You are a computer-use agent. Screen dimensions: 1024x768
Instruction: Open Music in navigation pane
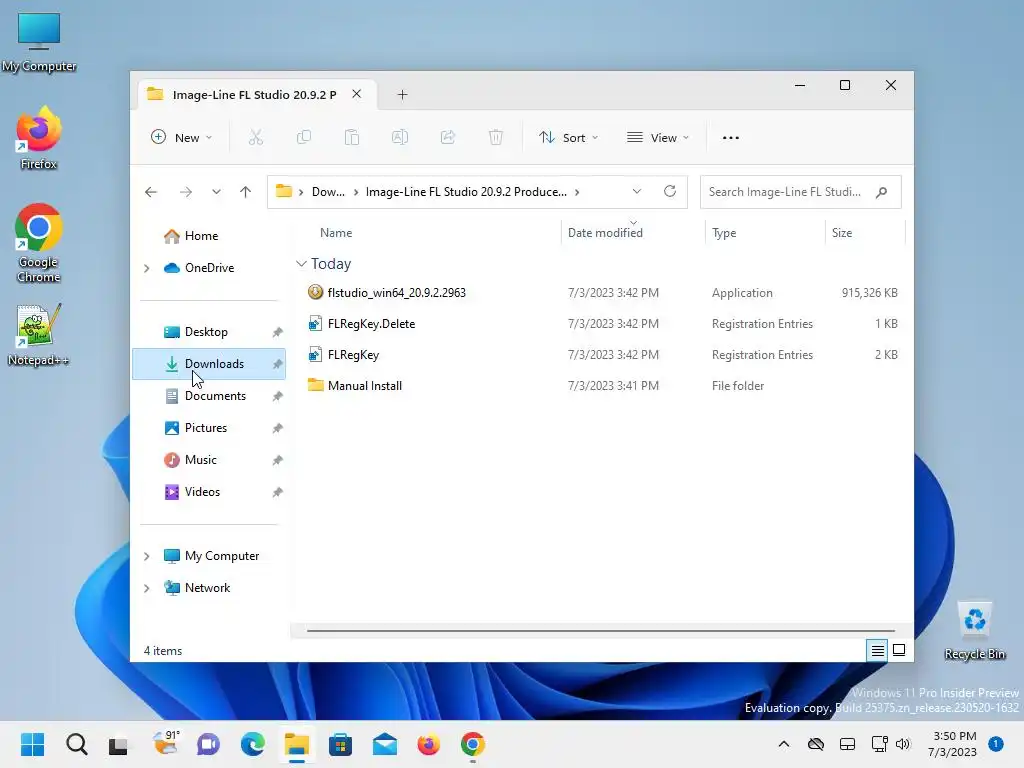(x=209, y=460)
